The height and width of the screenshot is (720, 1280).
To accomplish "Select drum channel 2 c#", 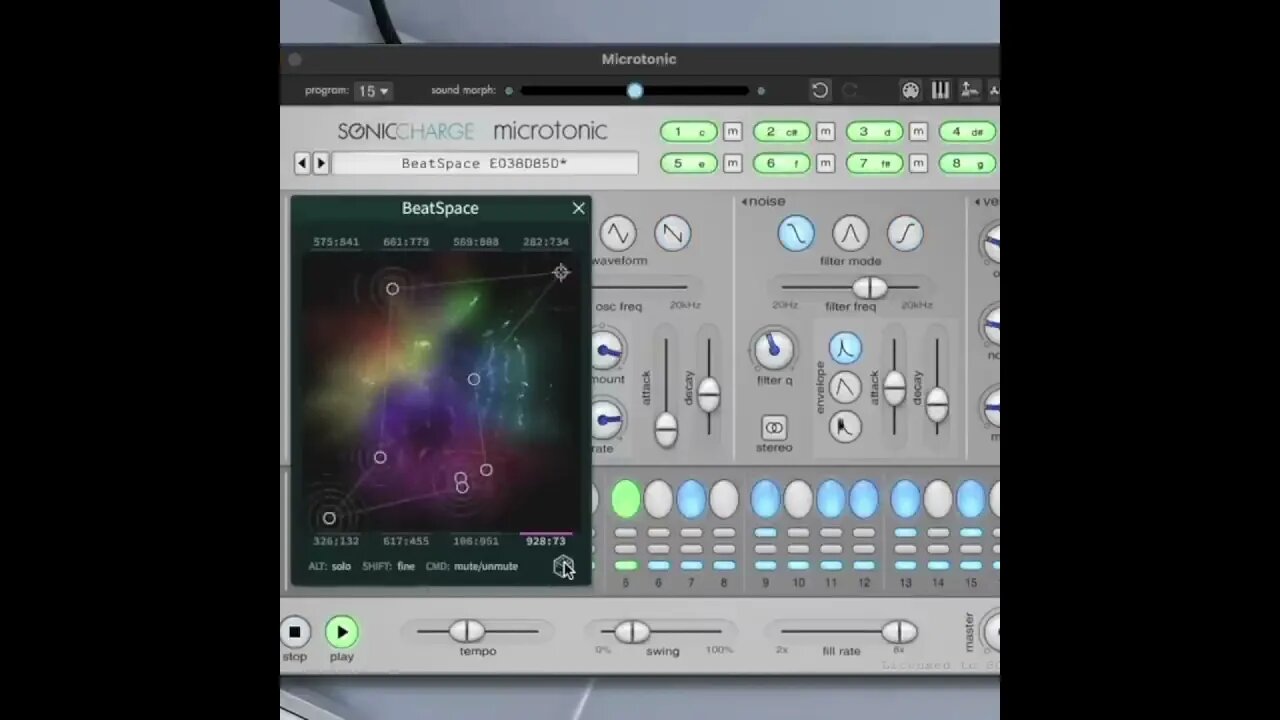I will pos(782,132).
